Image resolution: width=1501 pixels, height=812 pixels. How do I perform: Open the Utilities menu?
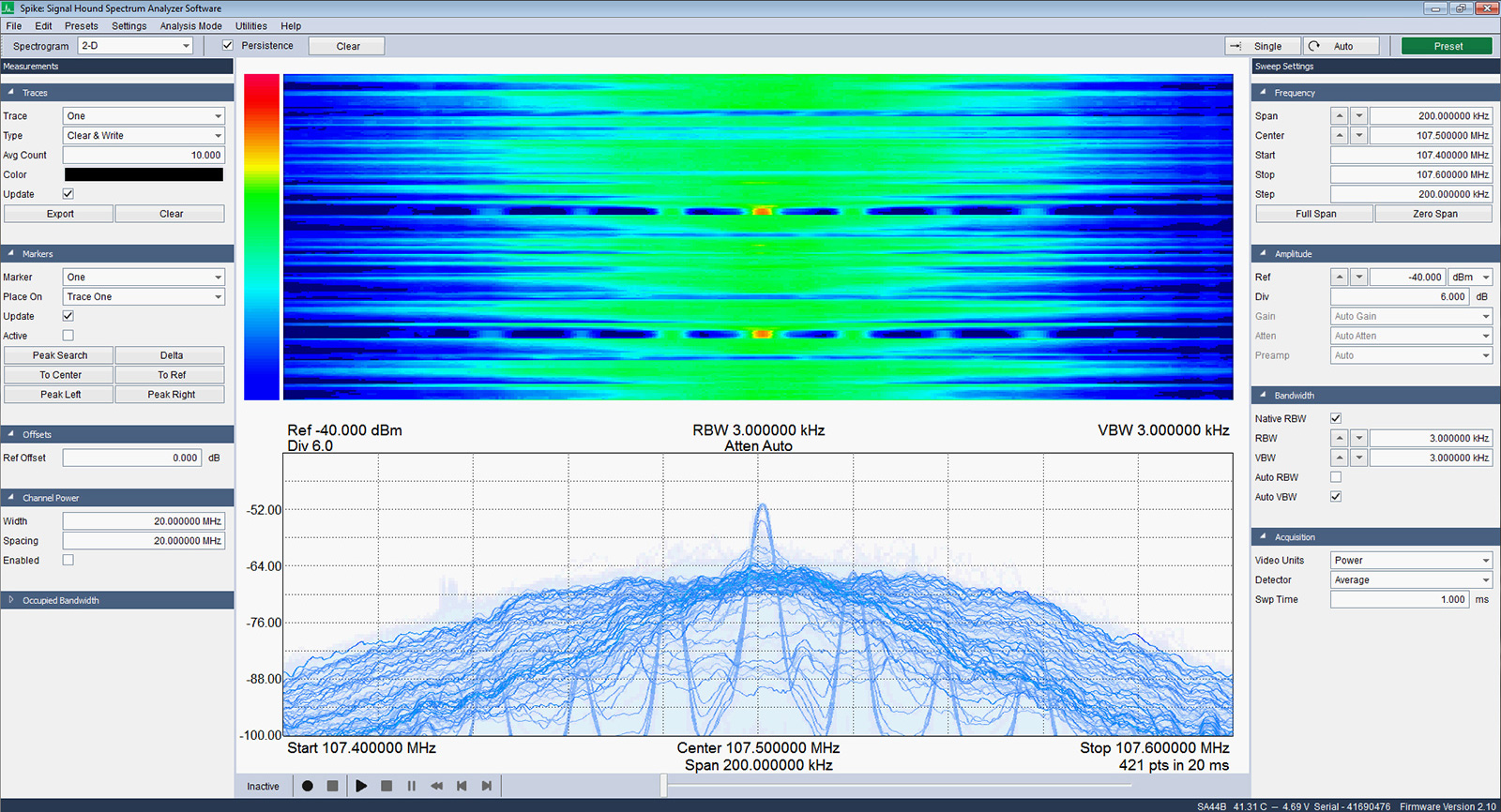[250, 26]
